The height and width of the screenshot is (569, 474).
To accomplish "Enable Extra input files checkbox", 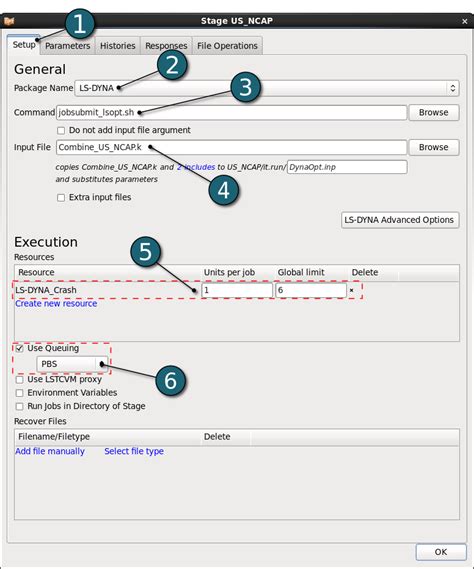I will [x=61, y=197].
